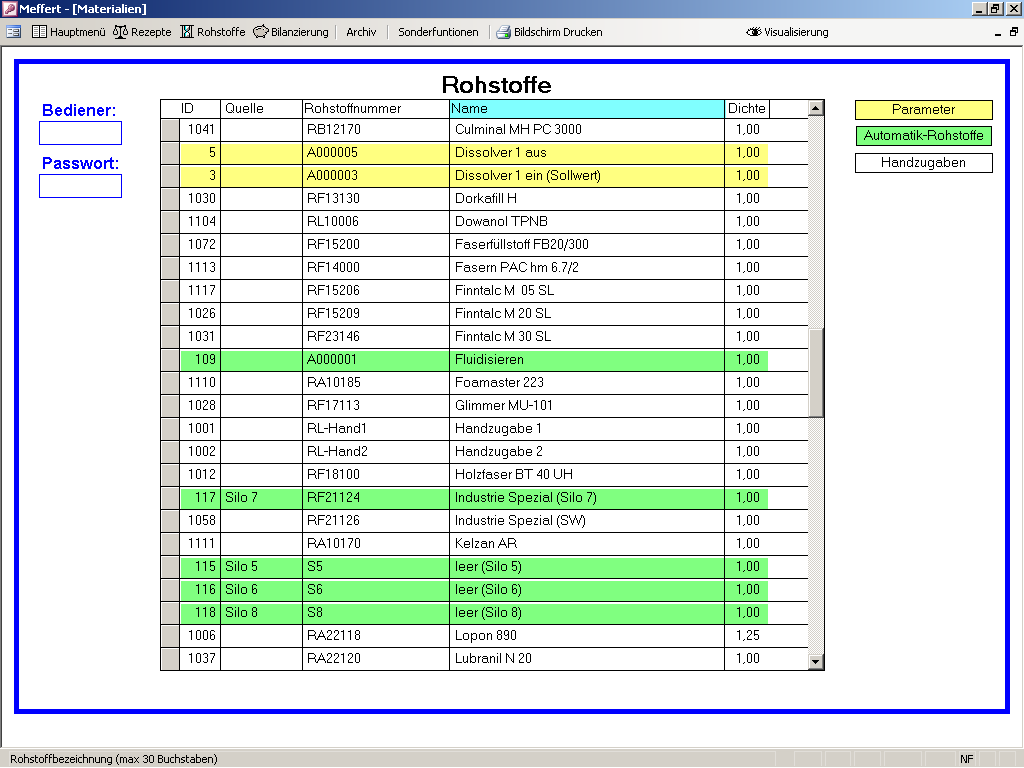Image resolution: width=1024 pixels, height=768 pixels.
Task: Click the cell 'Industrie Spezial (Silo 7)'
Action: pyautogui.click(x=587, y=498)
